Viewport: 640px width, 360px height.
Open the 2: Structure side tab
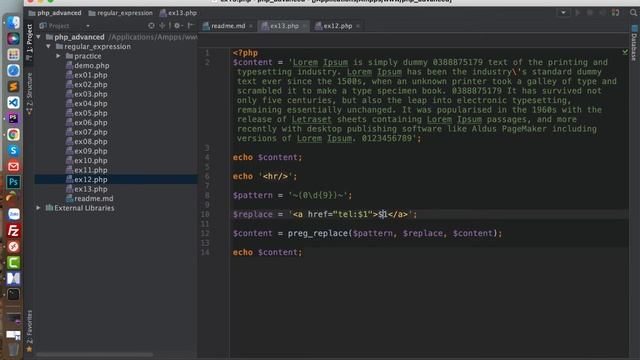[29, 94]
